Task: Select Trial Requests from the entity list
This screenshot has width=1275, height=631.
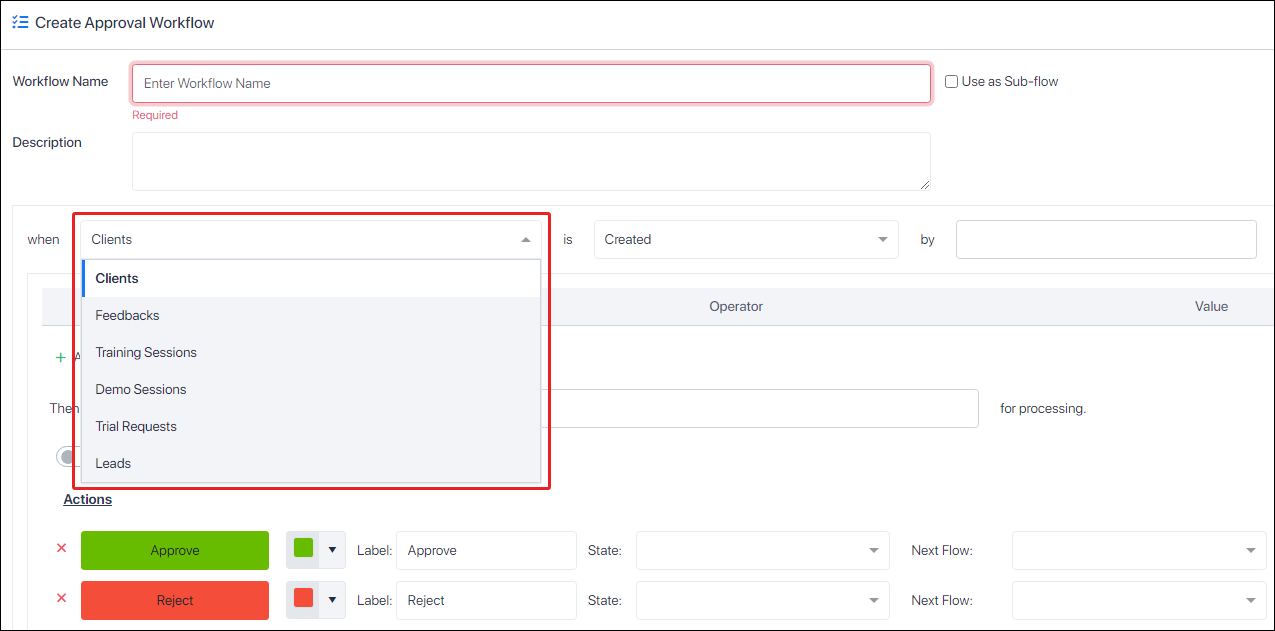Action: click(135, 426)
